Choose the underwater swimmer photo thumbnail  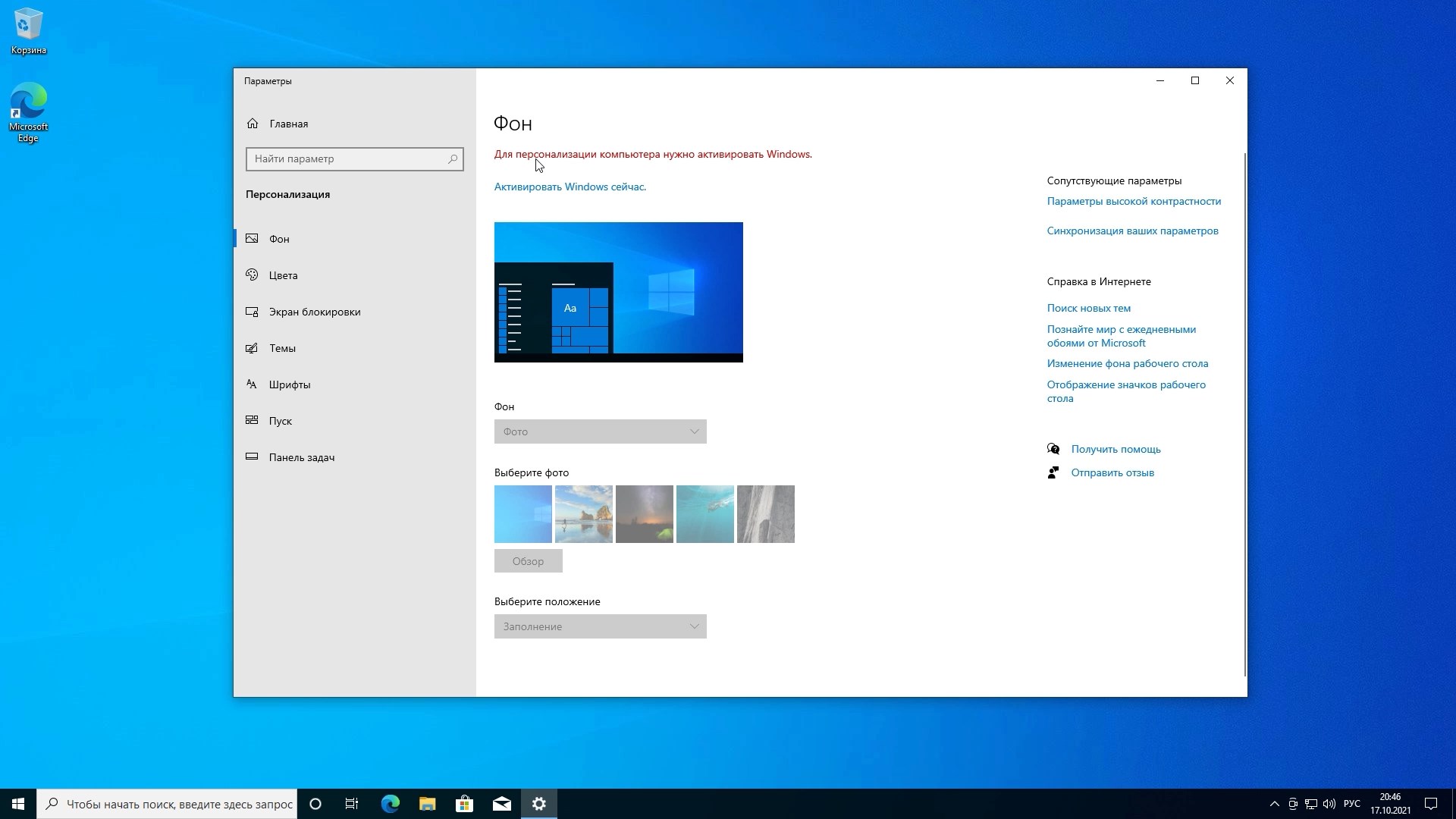[x=704, y=514]
